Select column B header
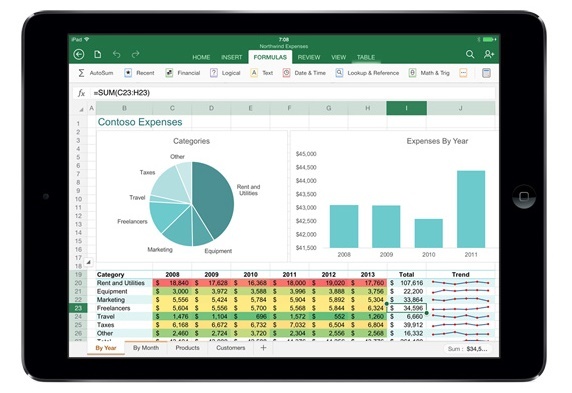This screenshot has width=572, height=393. [x=124, y=108]
